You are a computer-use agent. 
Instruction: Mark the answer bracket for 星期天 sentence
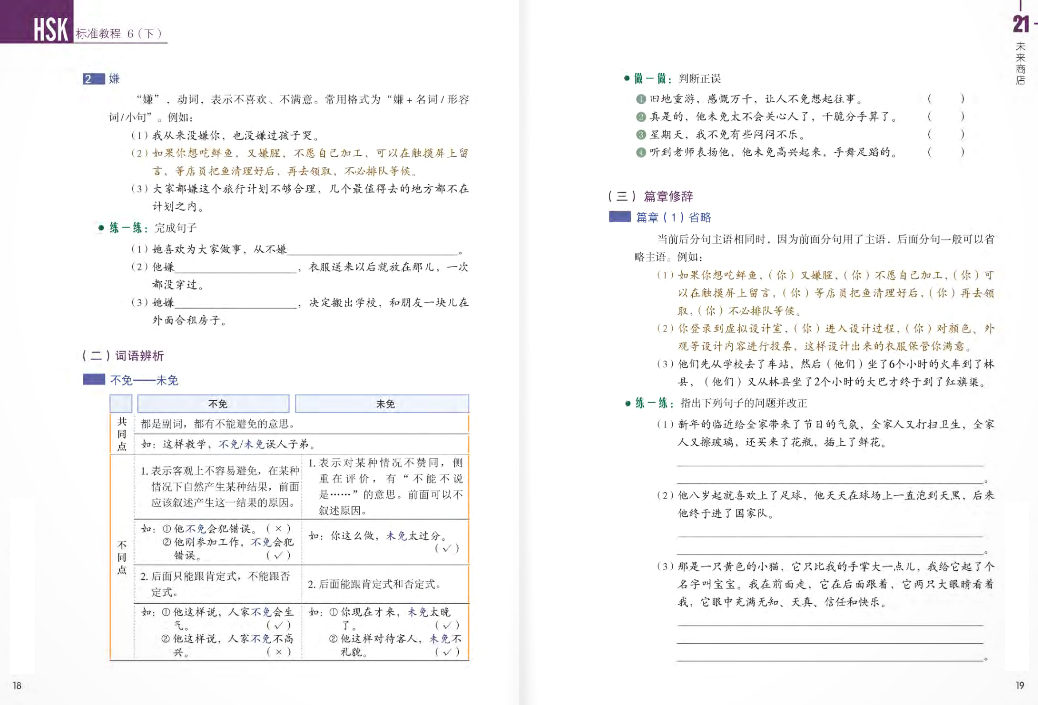(x=945, y=134)
